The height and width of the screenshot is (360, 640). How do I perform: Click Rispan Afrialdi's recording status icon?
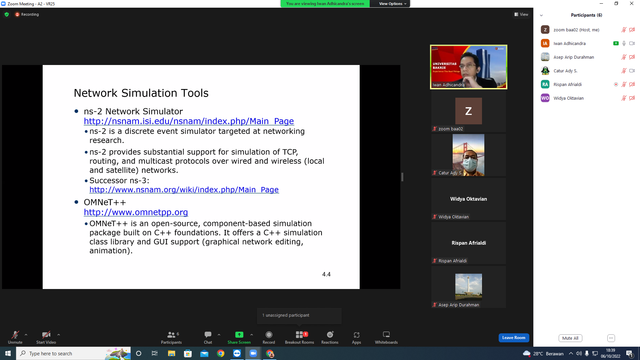pyautogui.click(x=616, y=84)
